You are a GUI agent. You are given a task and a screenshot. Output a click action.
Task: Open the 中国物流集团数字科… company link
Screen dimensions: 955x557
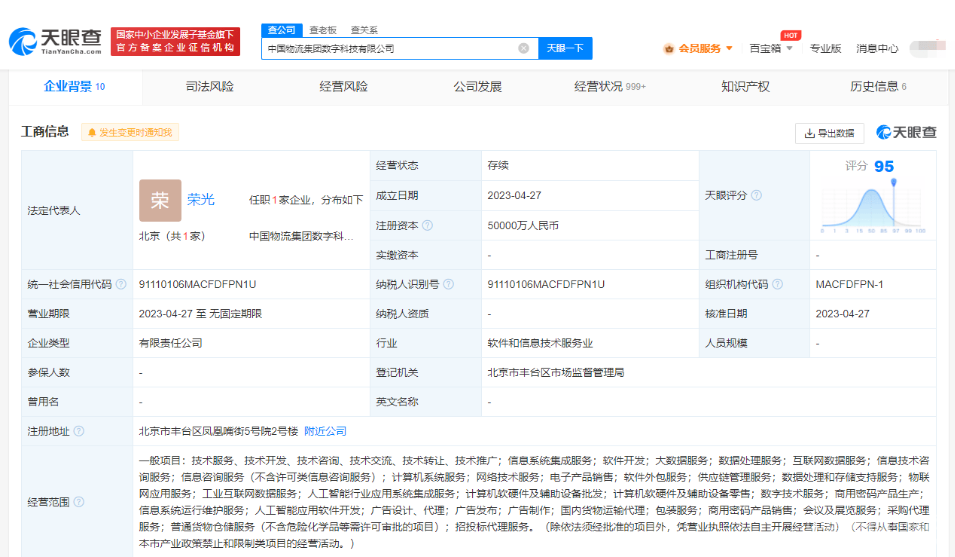[301, 236]
